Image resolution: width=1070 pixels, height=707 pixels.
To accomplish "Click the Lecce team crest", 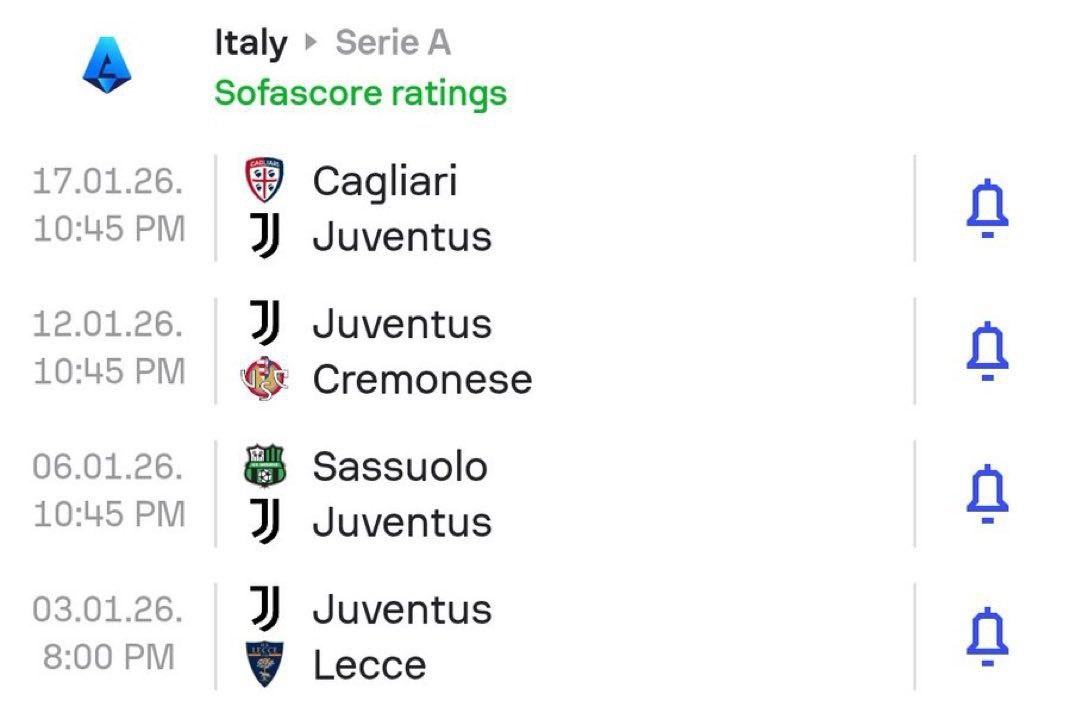I will tap(265, 665).
